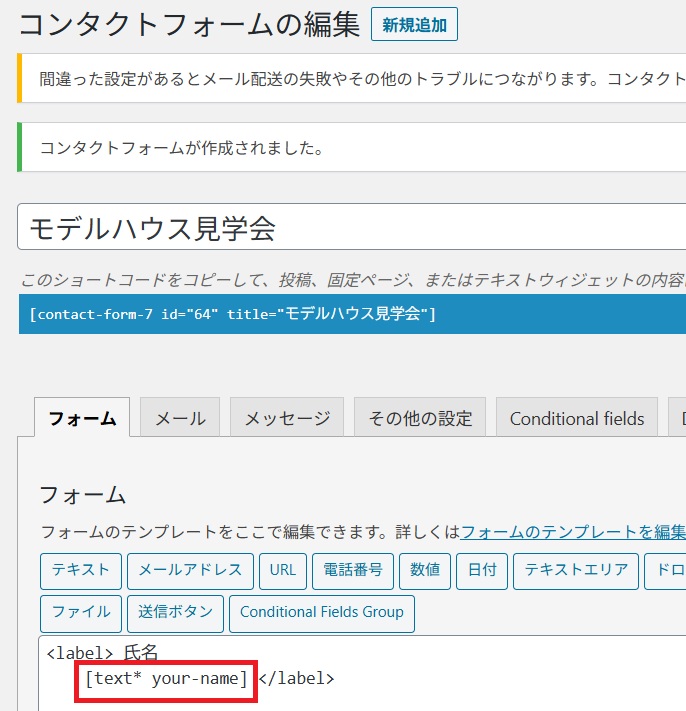This screenshot has height=711, width=686.
Task: Click the 新規追加 button
Action: (414, 24)
